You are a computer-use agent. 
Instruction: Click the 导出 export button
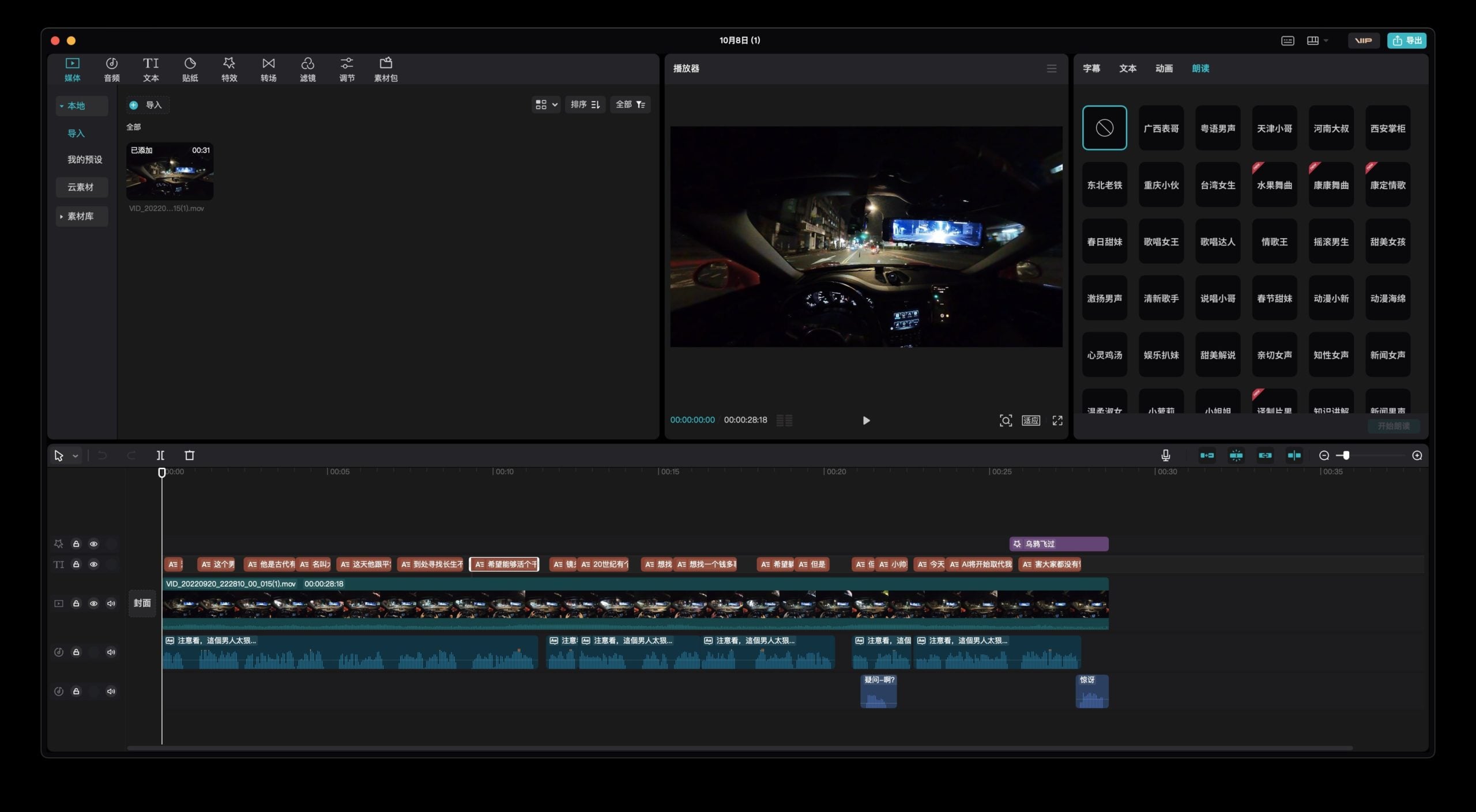point(1407,40)
